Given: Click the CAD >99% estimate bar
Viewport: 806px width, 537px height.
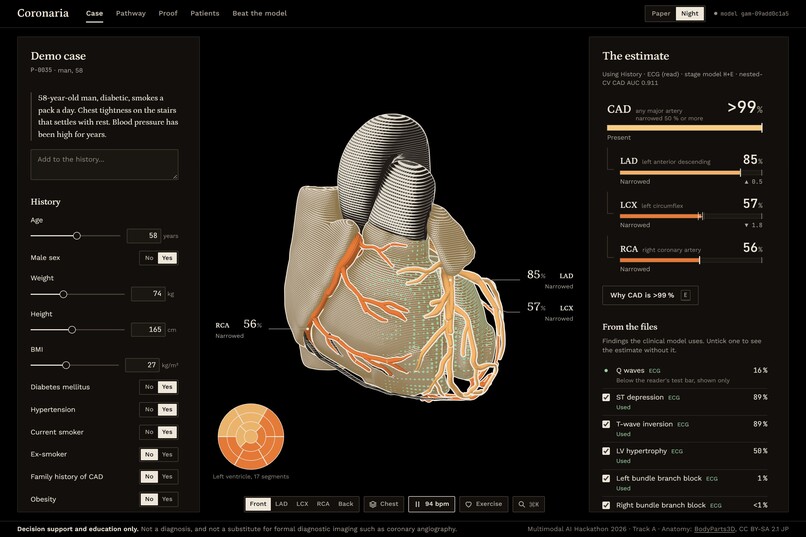Looking at the screenshot, I should [x=684, y=127].
